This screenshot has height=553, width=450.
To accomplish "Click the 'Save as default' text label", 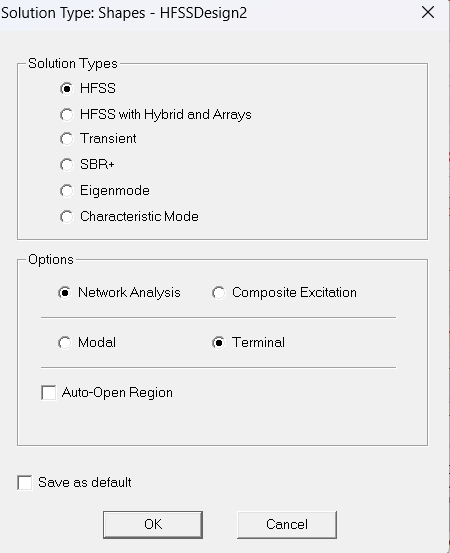I will pos(85,482).
